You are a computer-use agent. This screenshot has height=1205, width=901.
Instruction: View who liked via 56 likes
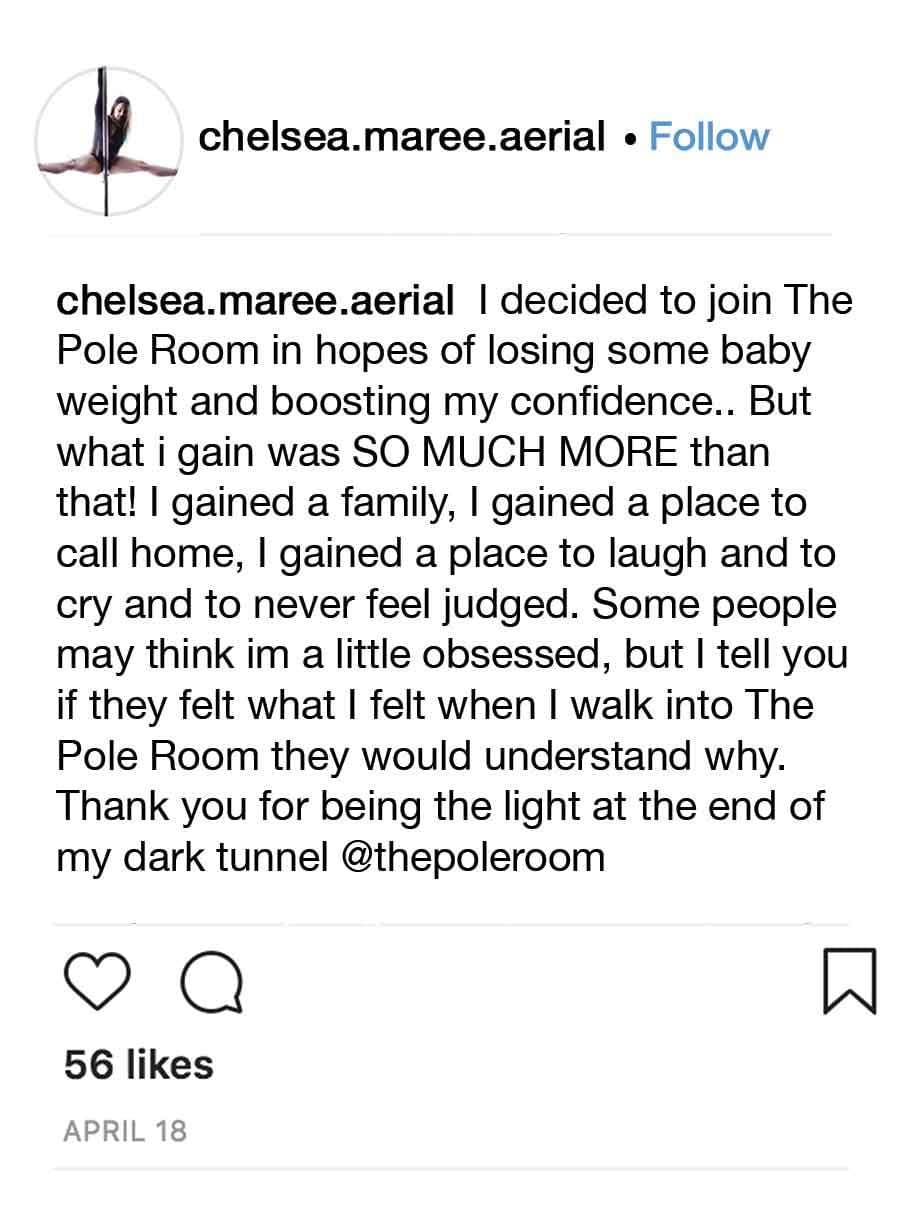[x=138, y=1065]
